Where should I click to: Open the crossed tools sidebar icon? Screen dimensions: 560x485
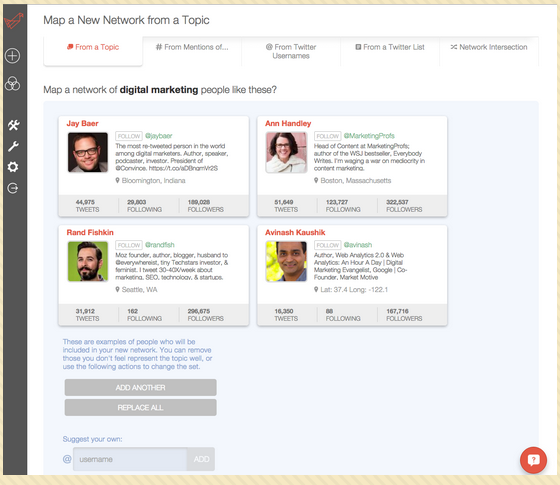(x=13, y=125)
